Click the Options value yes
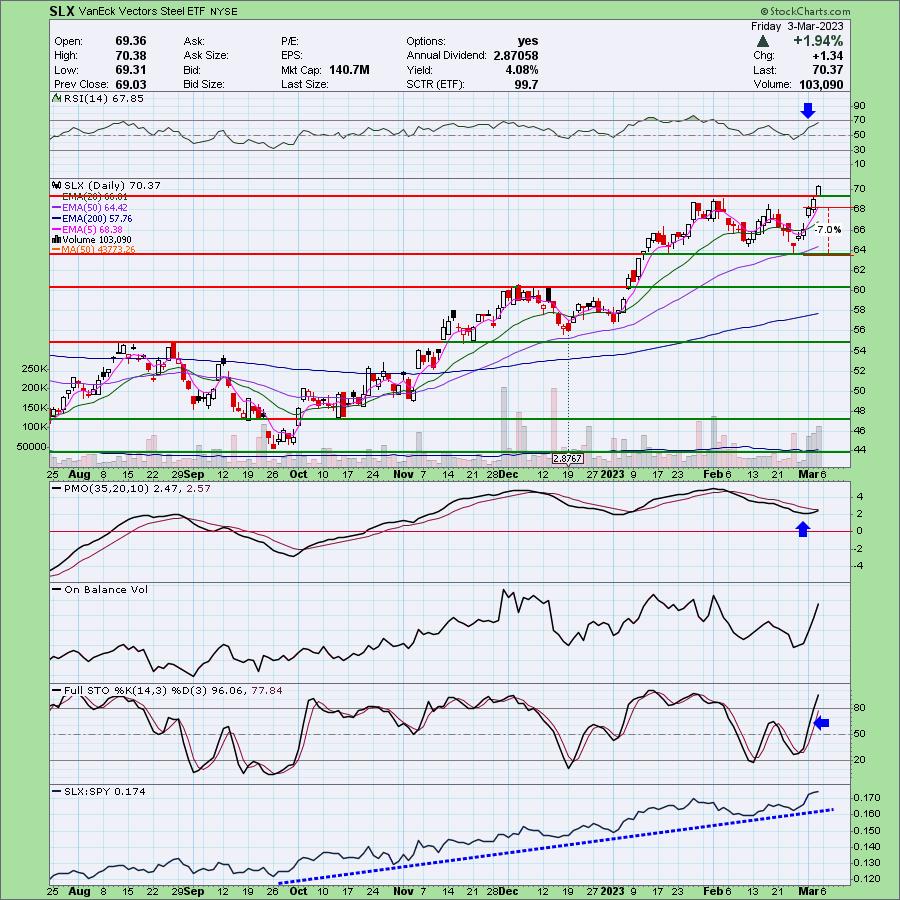 (x=527, y=41)
